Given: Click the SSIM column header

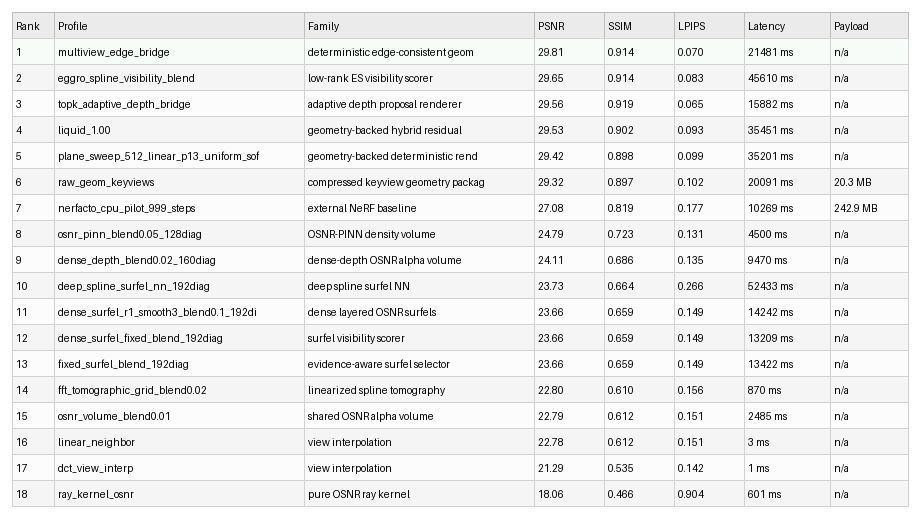Looking at the screenshot, I should 639,26.
